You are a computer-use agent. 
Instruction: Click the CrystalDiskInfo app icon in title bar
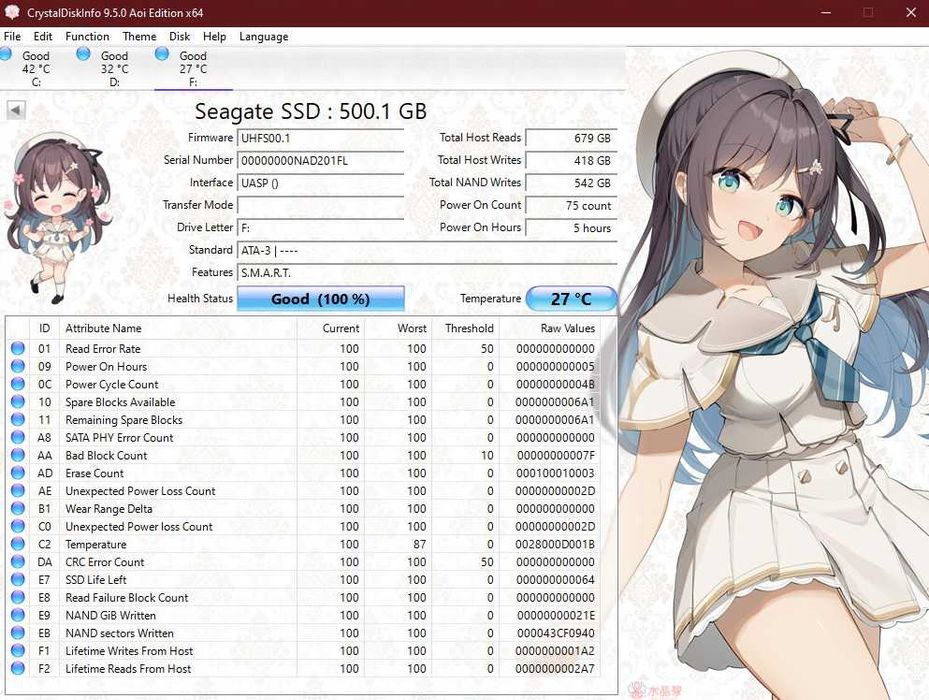pos(12,12)
